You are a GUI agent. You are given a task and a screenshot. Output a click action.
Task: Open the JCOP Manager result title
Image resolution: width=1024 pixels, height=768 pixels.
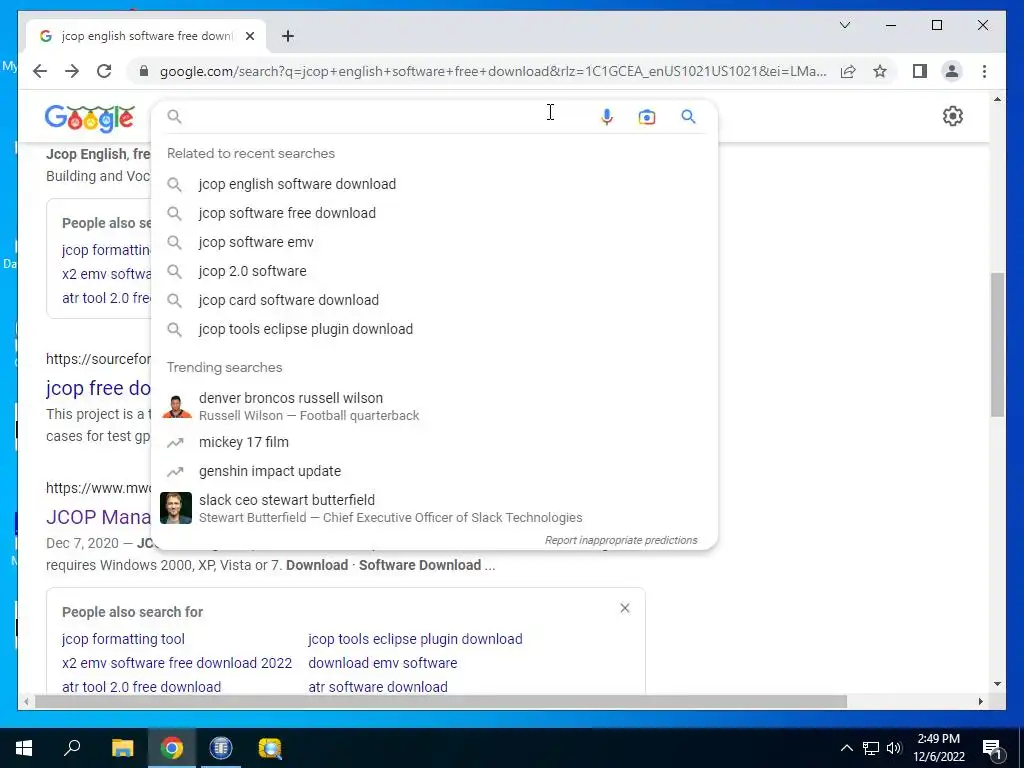click(98, 517)
